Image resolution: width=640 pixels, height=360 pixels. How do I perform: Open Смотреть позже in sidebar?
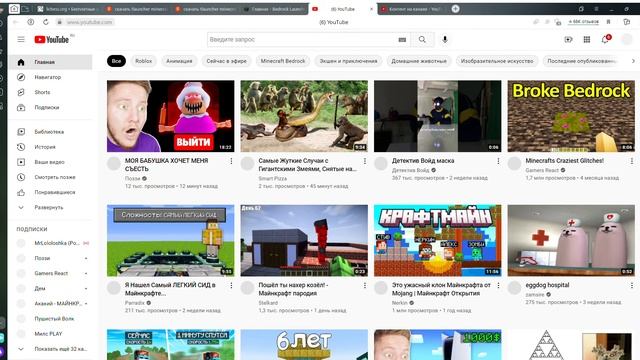click(x=51, y=177)
